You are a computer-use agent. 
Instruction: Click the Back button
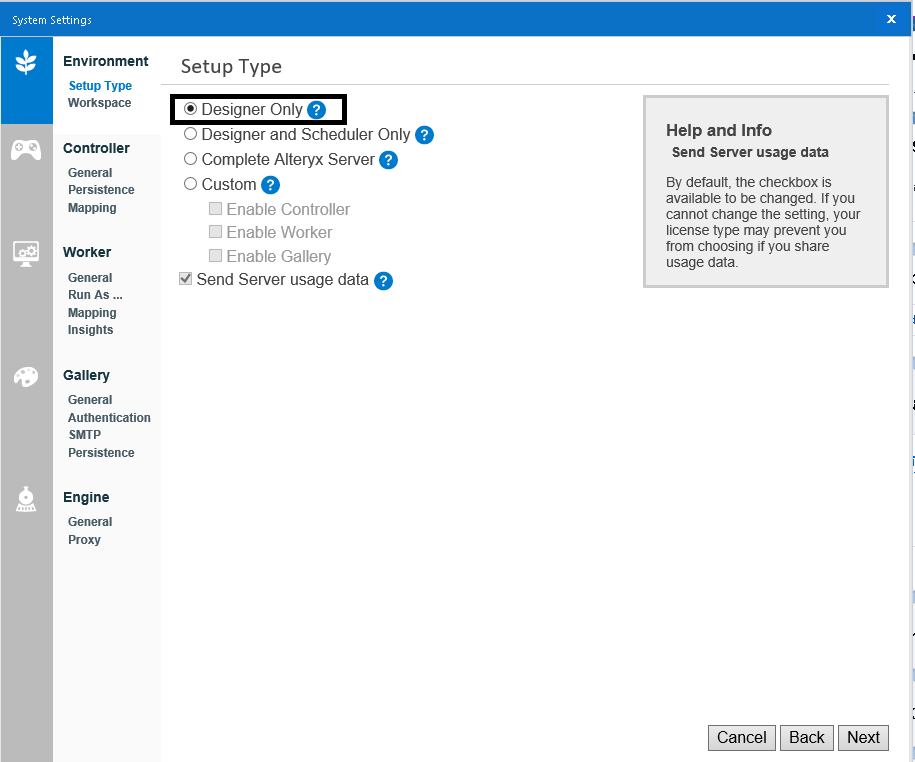click(806, 737)
